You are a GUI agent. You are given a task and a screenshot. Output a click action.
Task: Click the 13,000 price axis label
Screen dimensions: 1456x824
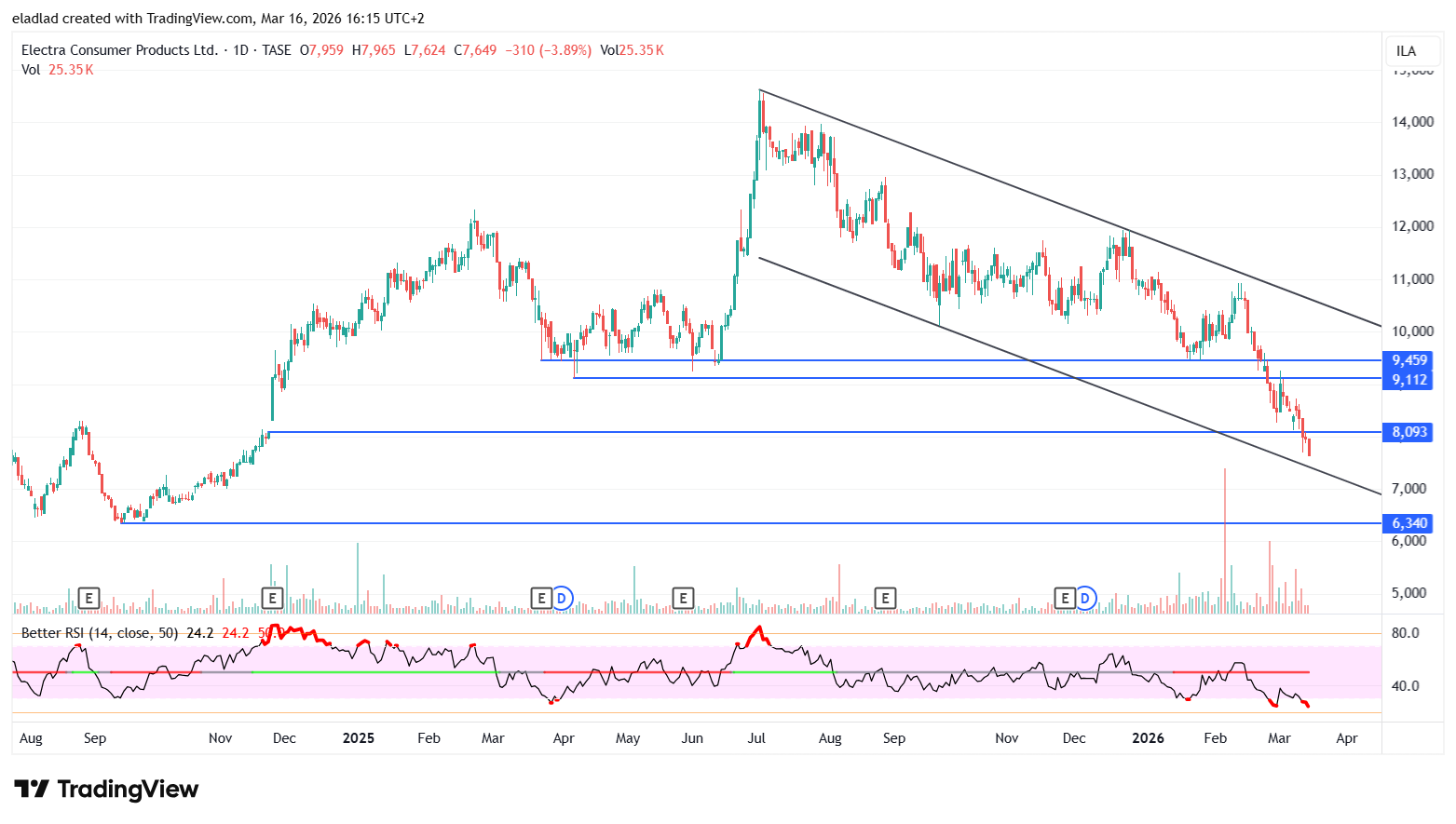1412,174
